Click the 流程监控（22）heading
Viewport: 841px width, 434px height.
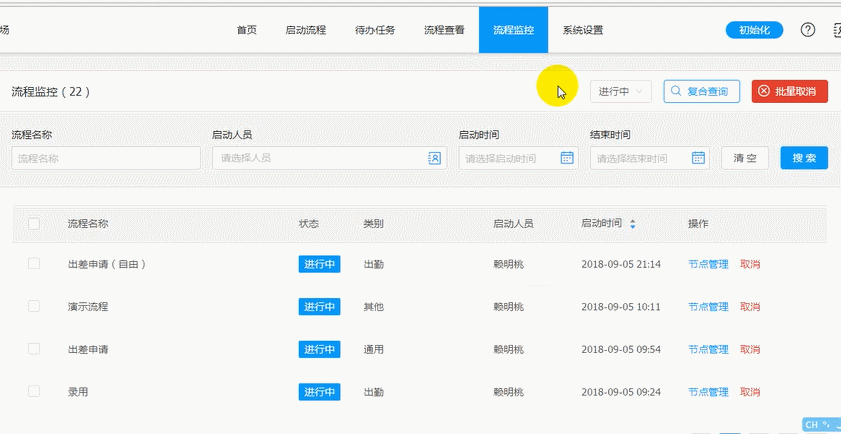(51, 92)
